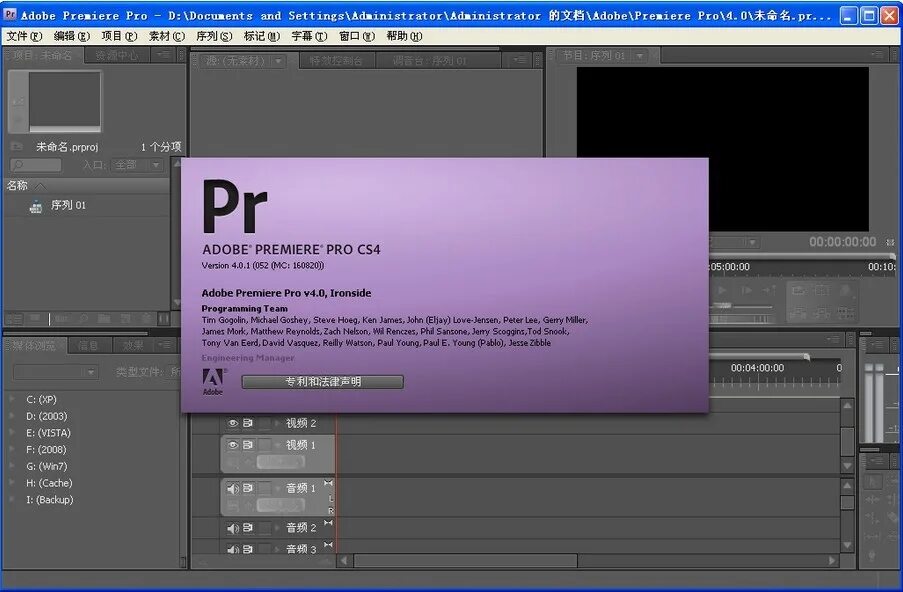Viewport: 903px width, 592px height.
Task: Open the 文件 menu
Action: coord(24,36)
